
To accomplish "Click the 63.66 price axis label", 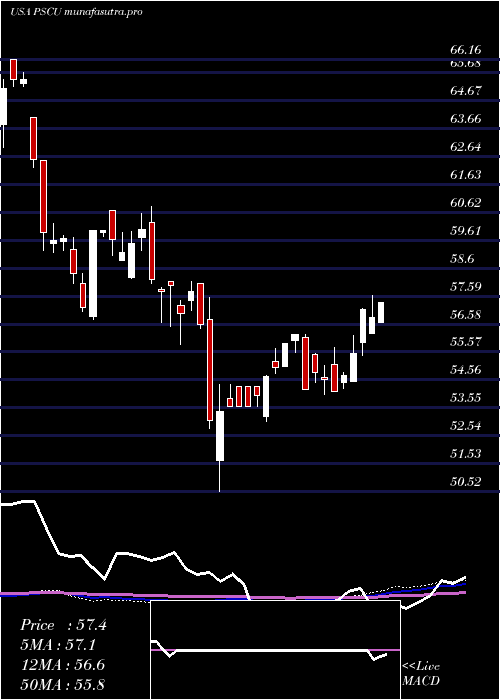I will (x=465, y=119).
